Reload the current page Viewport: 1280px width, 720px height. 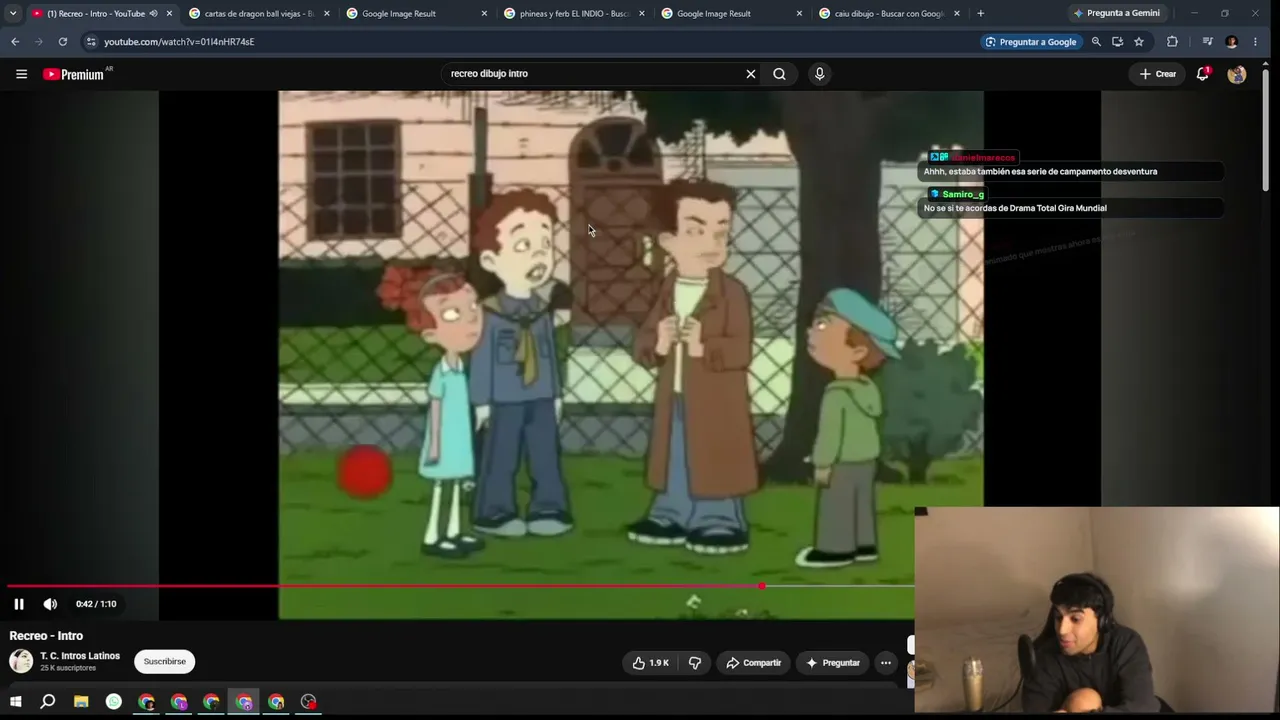coord(63,42)
